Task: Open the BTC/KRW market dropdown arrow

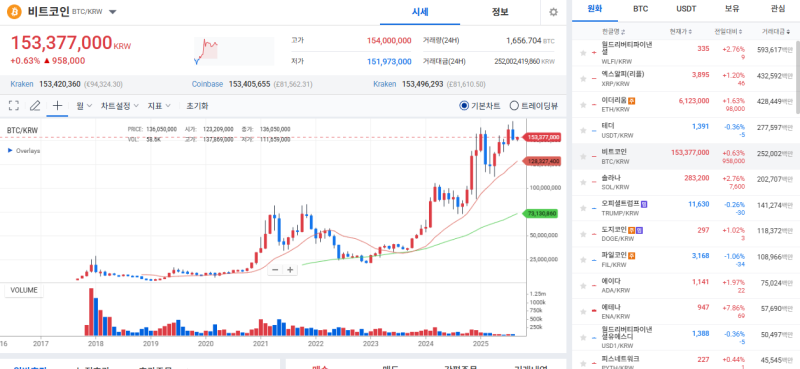Action: [x=113, y=12]
